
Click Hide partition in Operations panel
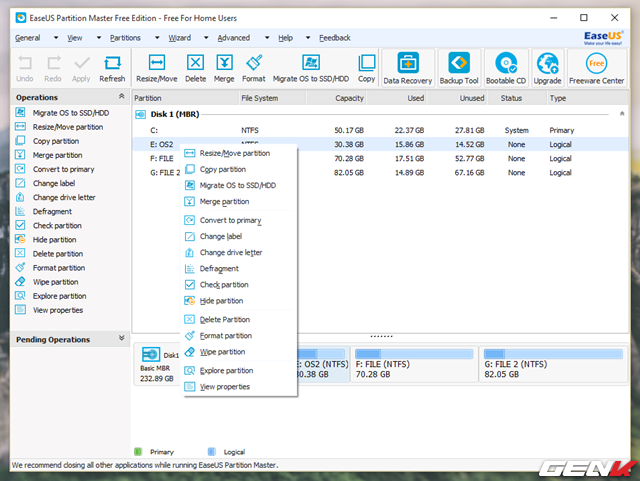pyautogui.click(x=54, y=240)
